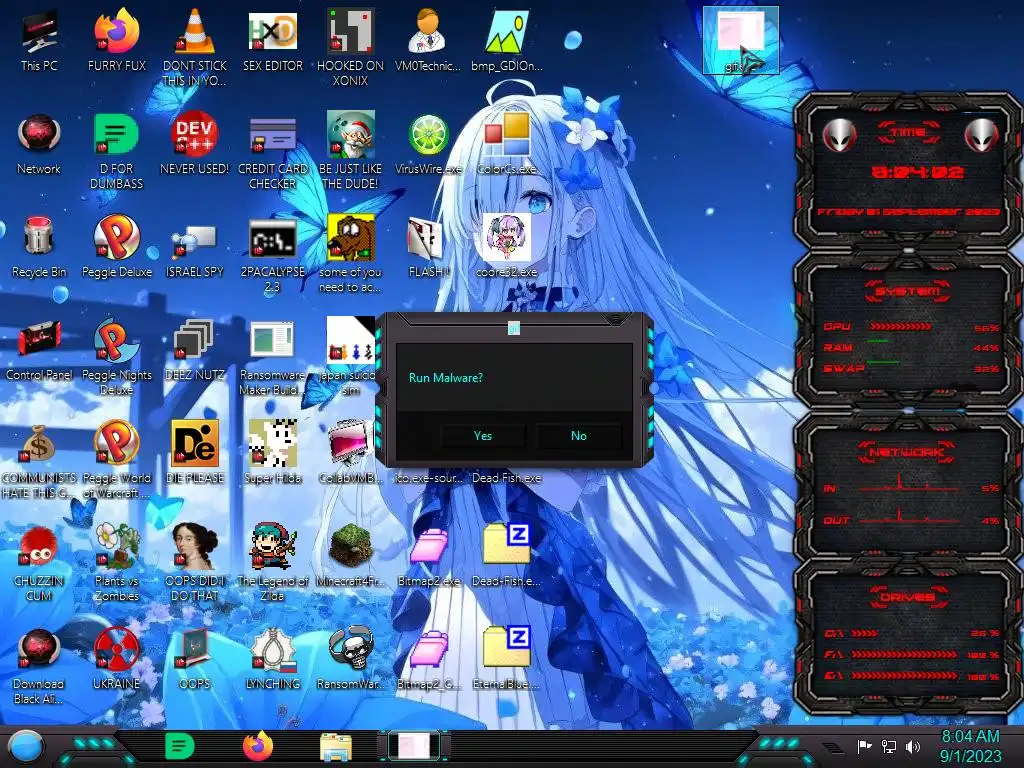Click the TIME clock widget panel

(909, 173)
